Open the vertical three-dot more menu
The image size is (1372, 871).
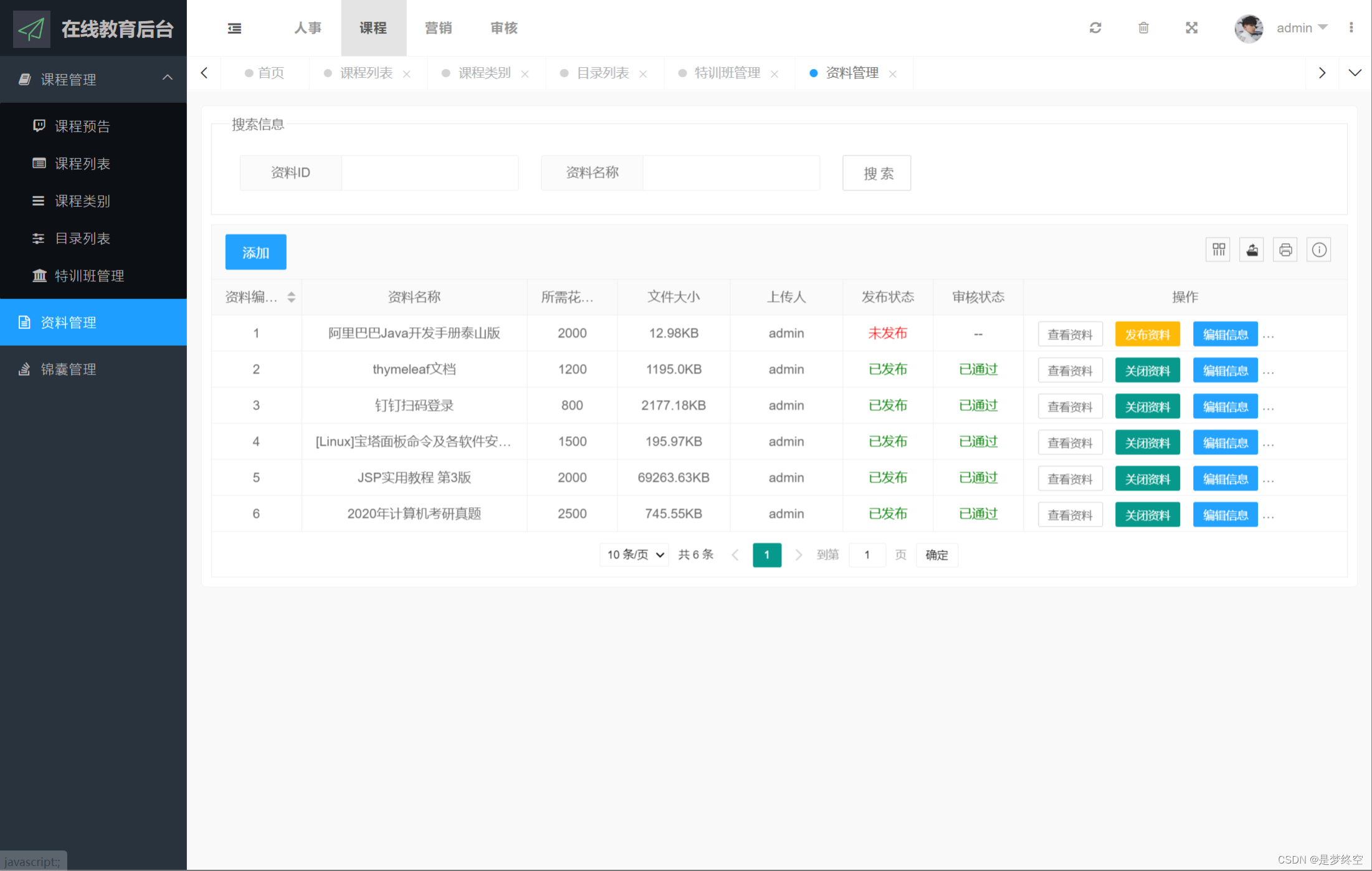(1351, 28)
